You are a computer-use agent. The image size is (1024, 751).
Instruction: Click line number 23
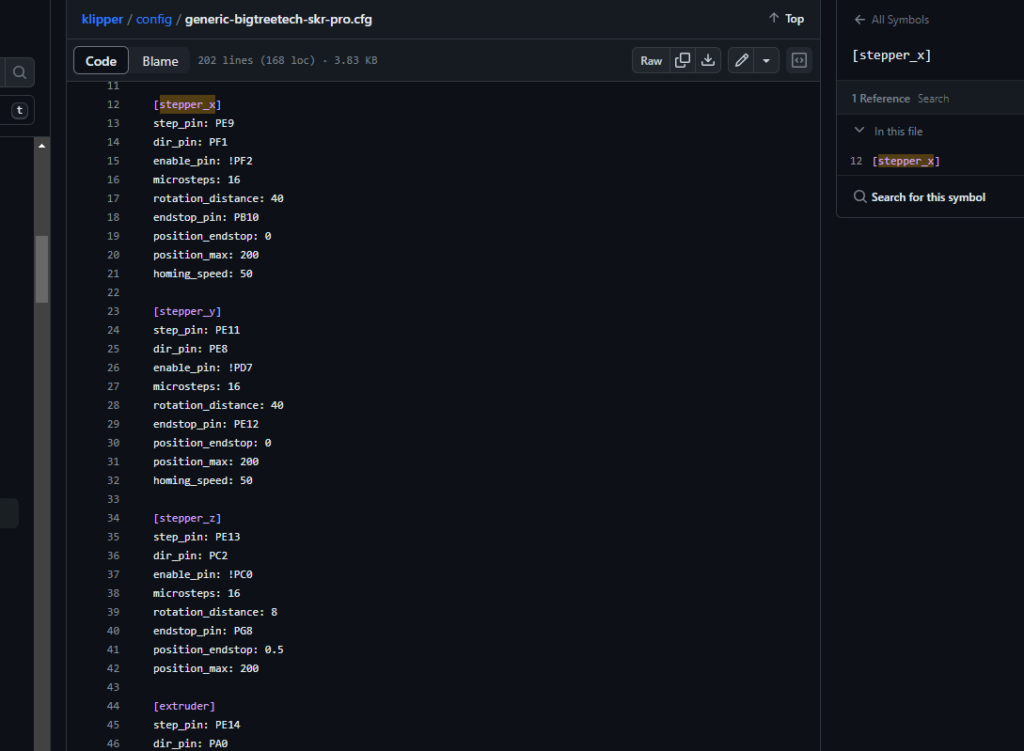coord(113,312)
